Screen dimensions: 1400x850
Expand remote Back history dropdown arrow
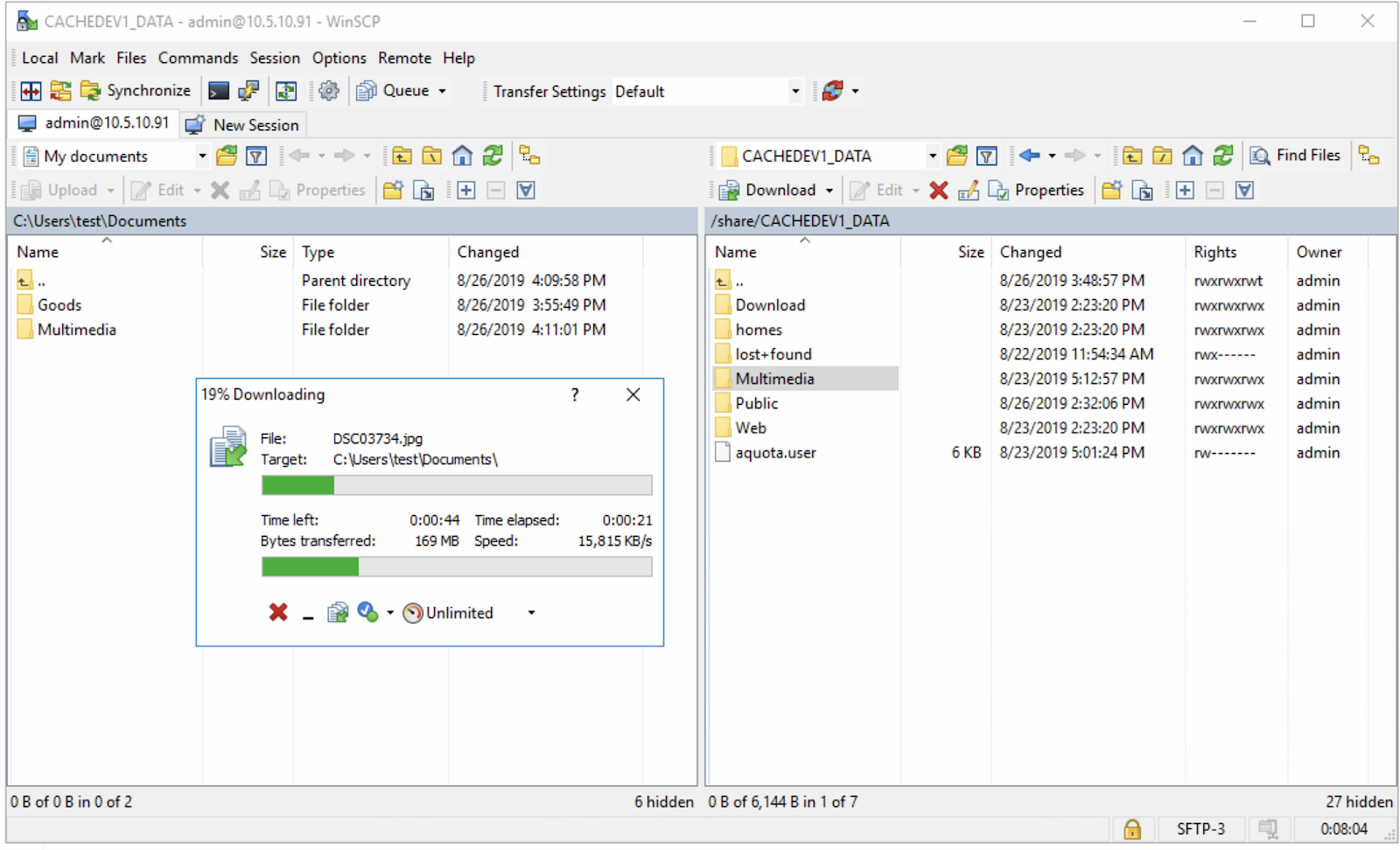coord(1052,157)
